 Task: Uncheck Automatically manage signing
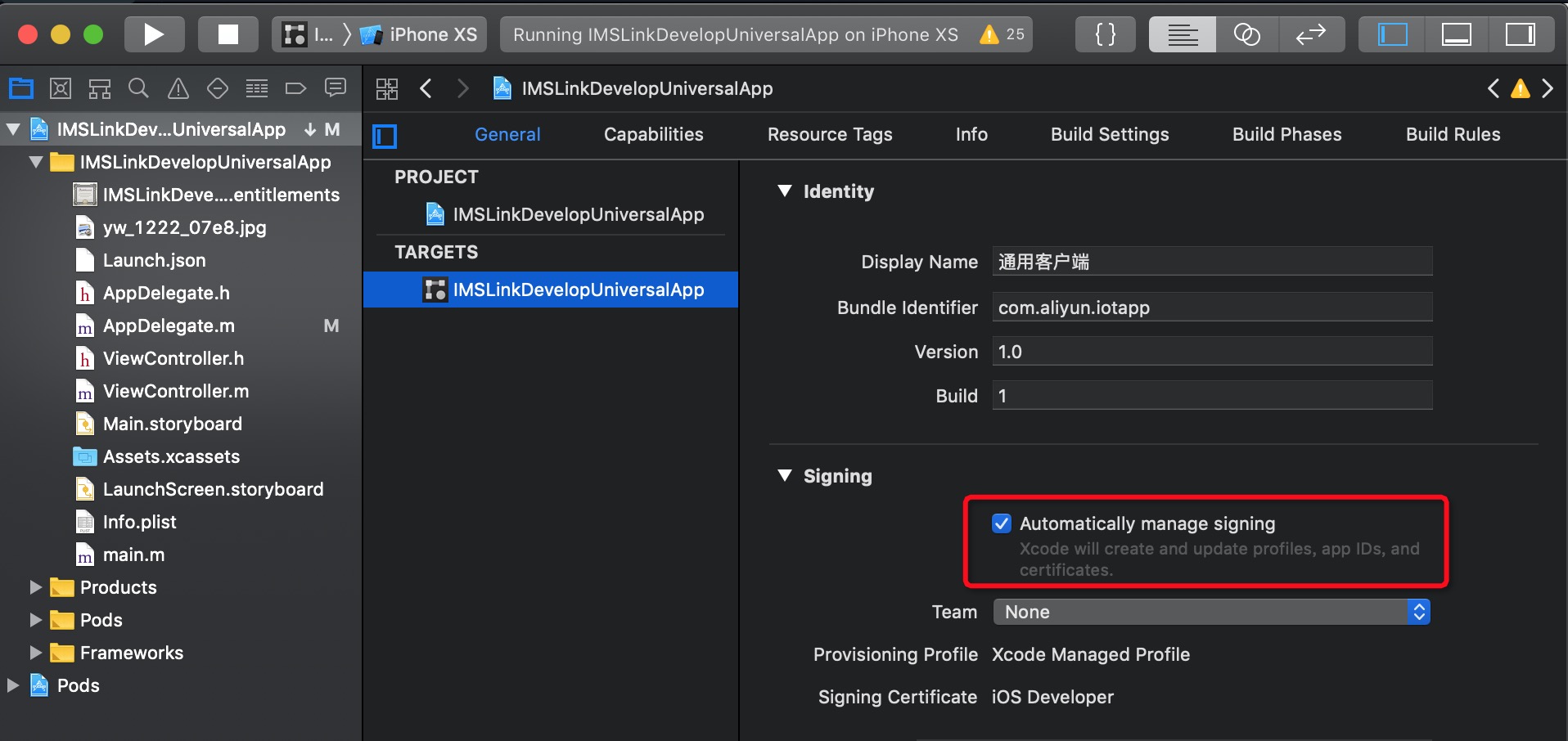pyautogui.click(x=1002, y=523)
